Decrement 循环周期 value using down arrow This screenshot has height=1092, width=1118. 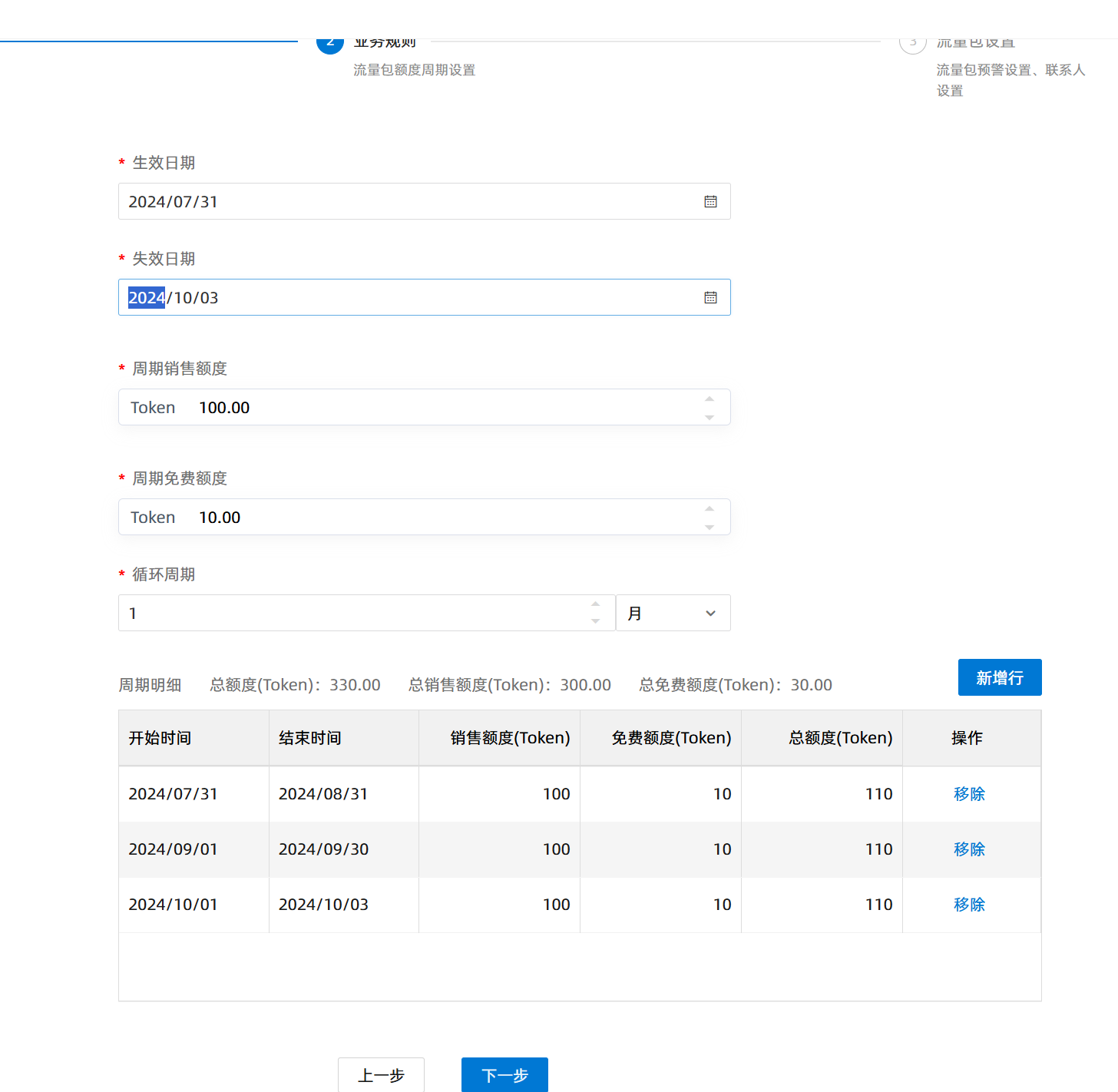(x=596, y=621)
